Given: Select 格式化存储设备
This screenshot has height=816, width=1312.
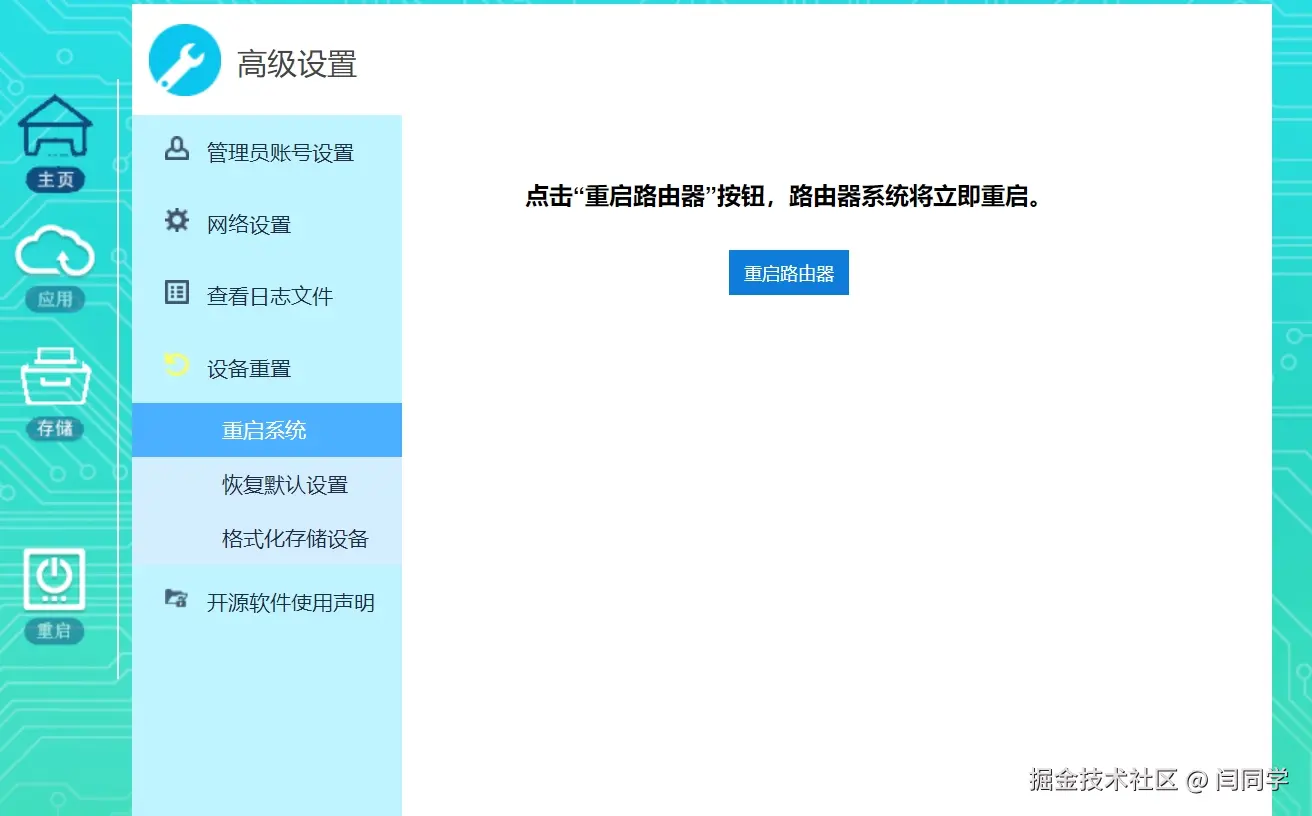Looking at the screenshot, I should pyautogui.click(x=292, y=539).
